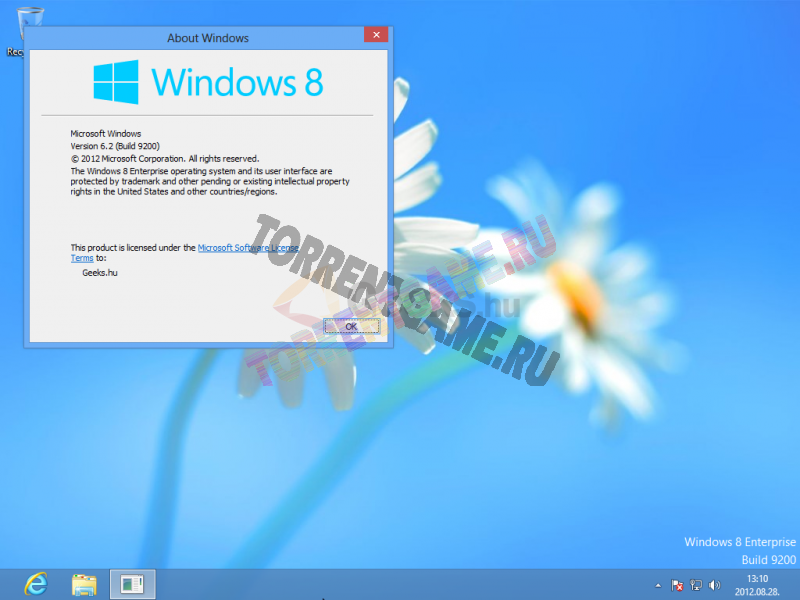Open the volume speaker tray icon
The height and width of the screenshot is (600, 800).
[x=714, y=585]
